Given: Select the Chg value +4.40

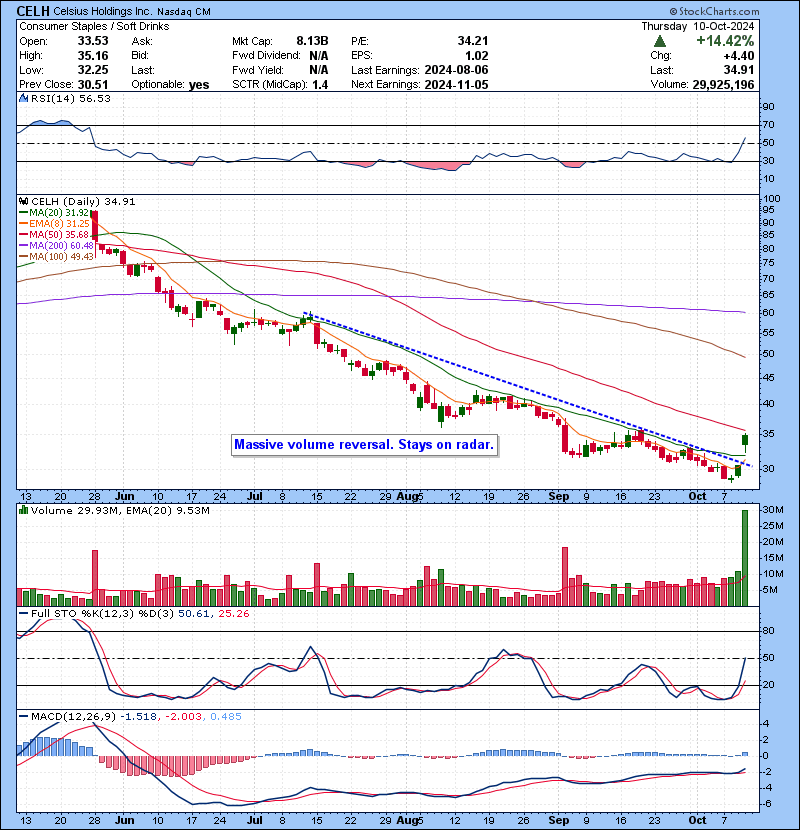Looking at the screenshot, I should click(739, 56).
